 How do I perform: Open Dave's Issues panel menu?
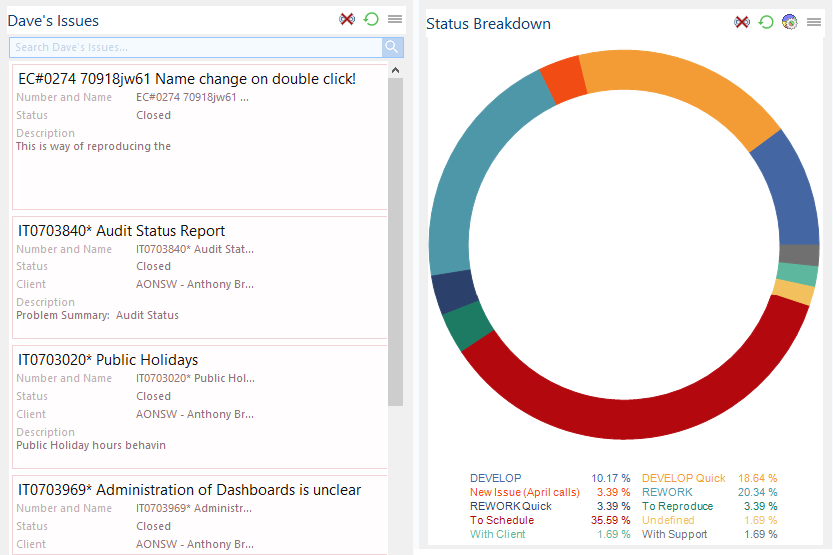[395, 19]
